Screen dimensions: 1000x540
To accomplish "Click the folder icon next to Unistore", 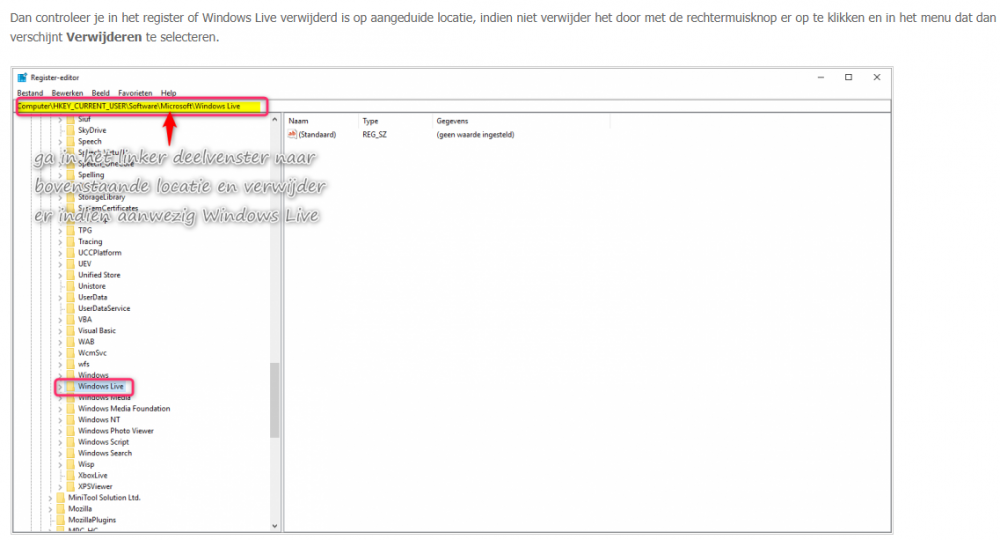I will (71, 286).
